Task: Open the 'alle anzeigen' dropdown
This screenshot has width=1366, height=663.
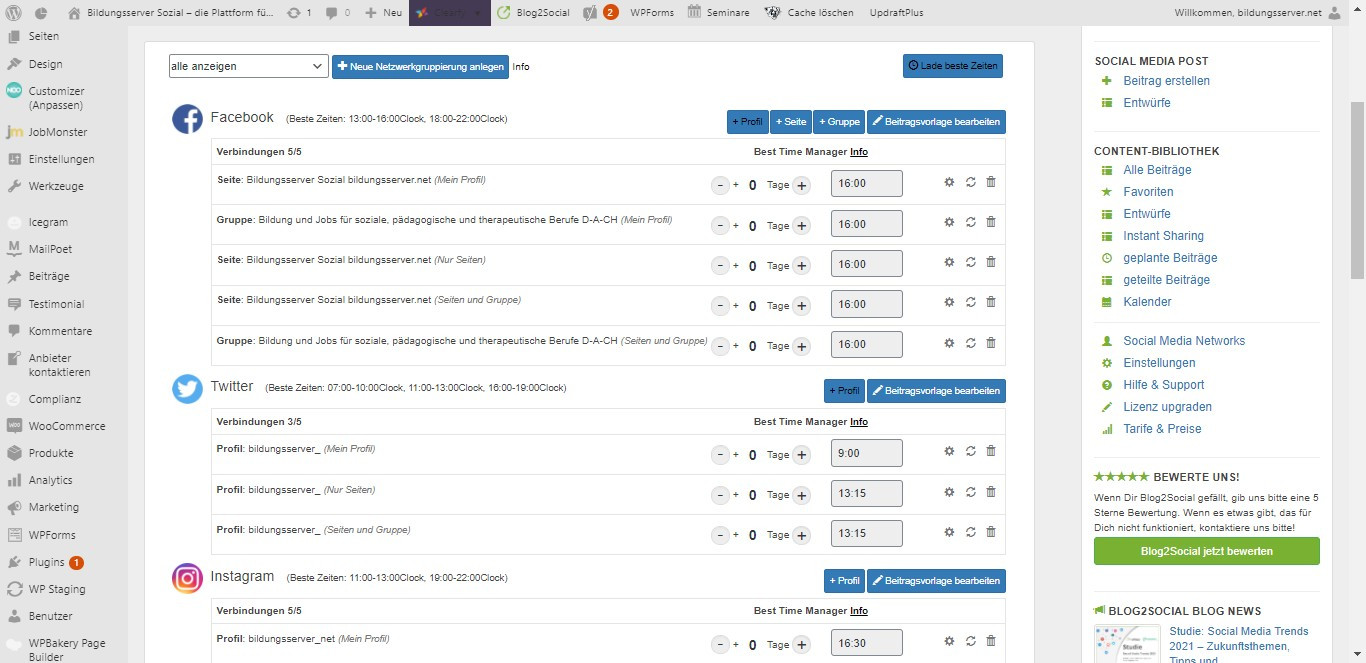Action: tap(248, 66)
